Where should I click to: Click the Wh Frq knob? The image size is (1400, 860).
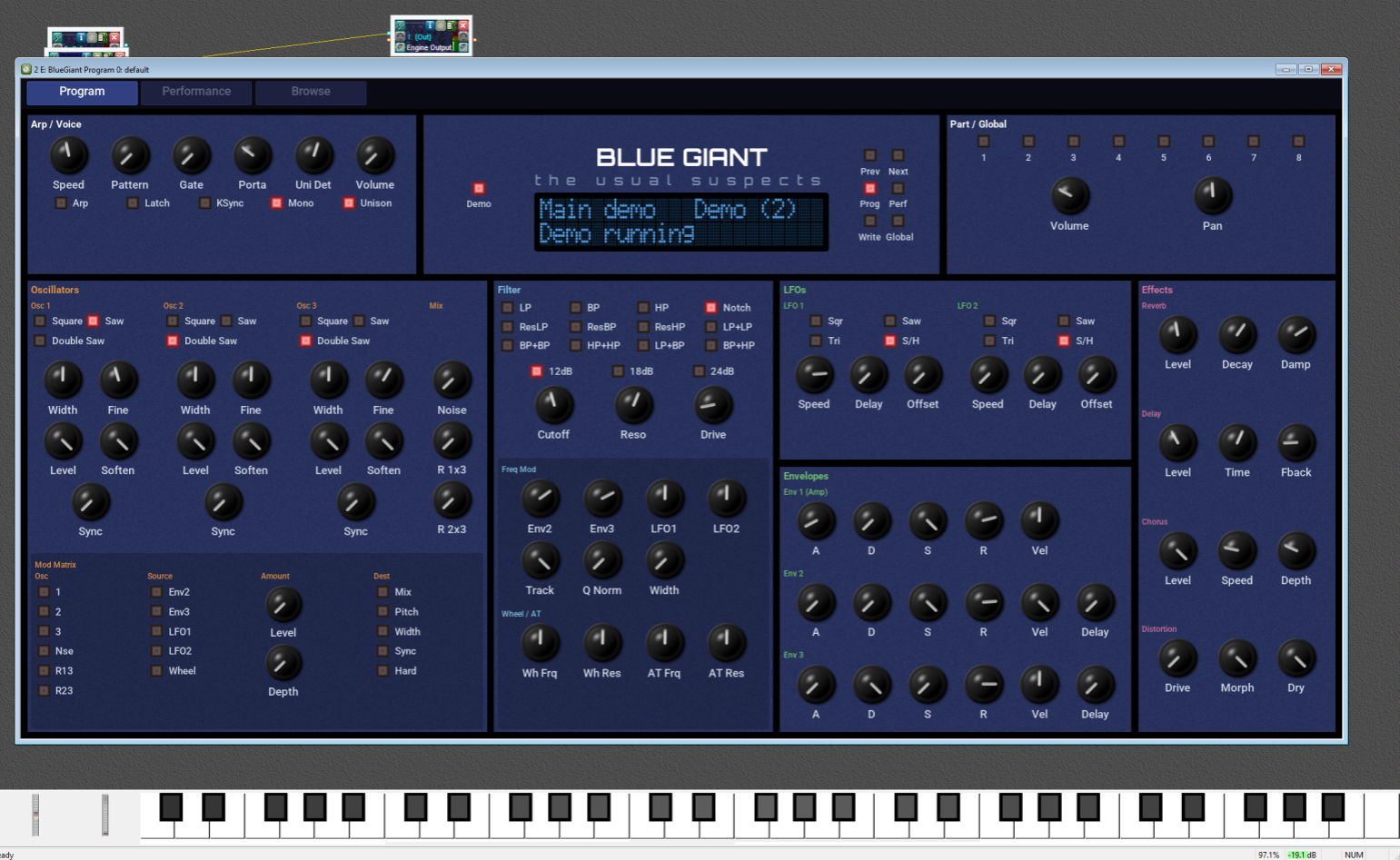tap(540, 643)
